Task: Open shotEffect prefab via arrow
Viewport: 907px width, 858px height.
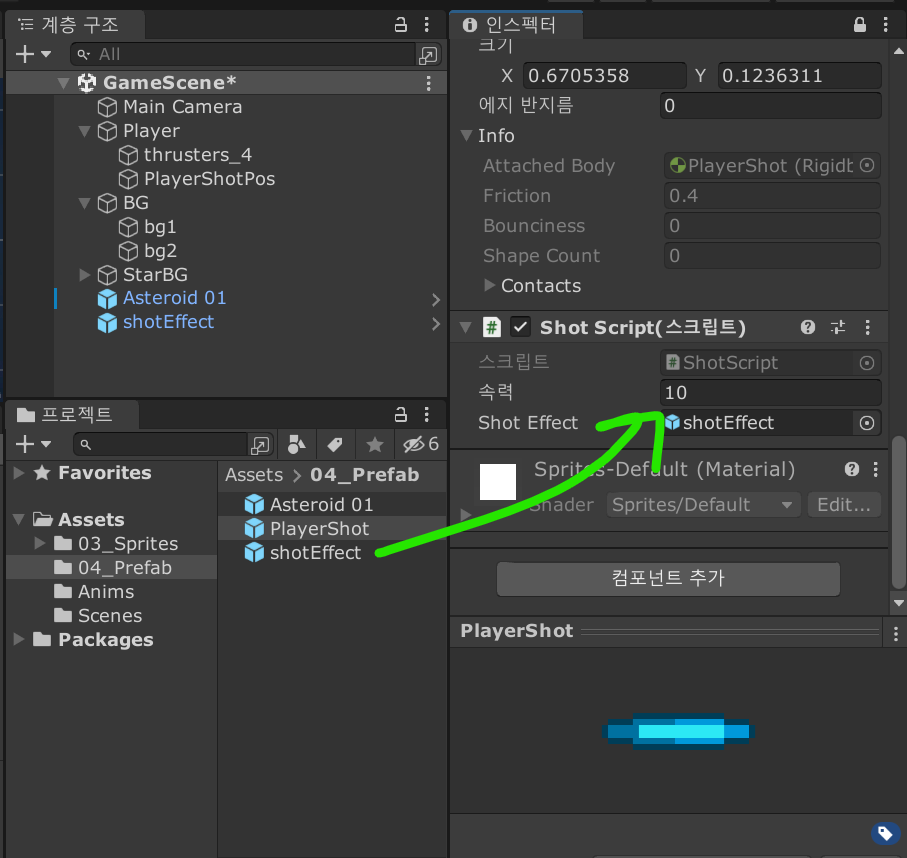Action: click(x=436, y=323)
